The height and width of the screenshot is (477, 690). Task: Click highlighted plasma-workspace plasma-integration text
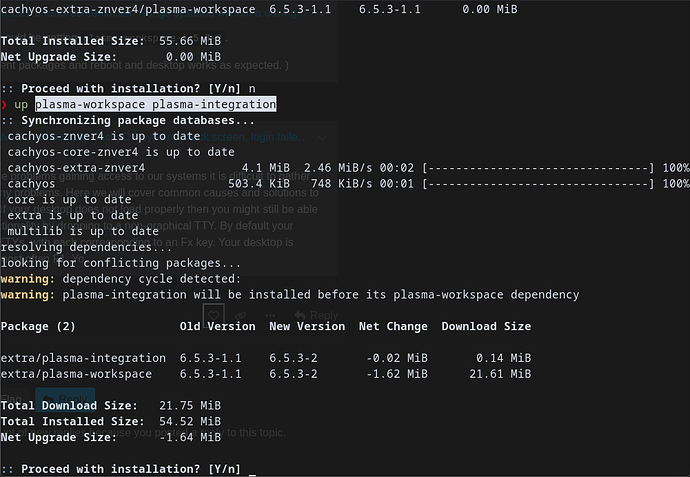point(156,104)
